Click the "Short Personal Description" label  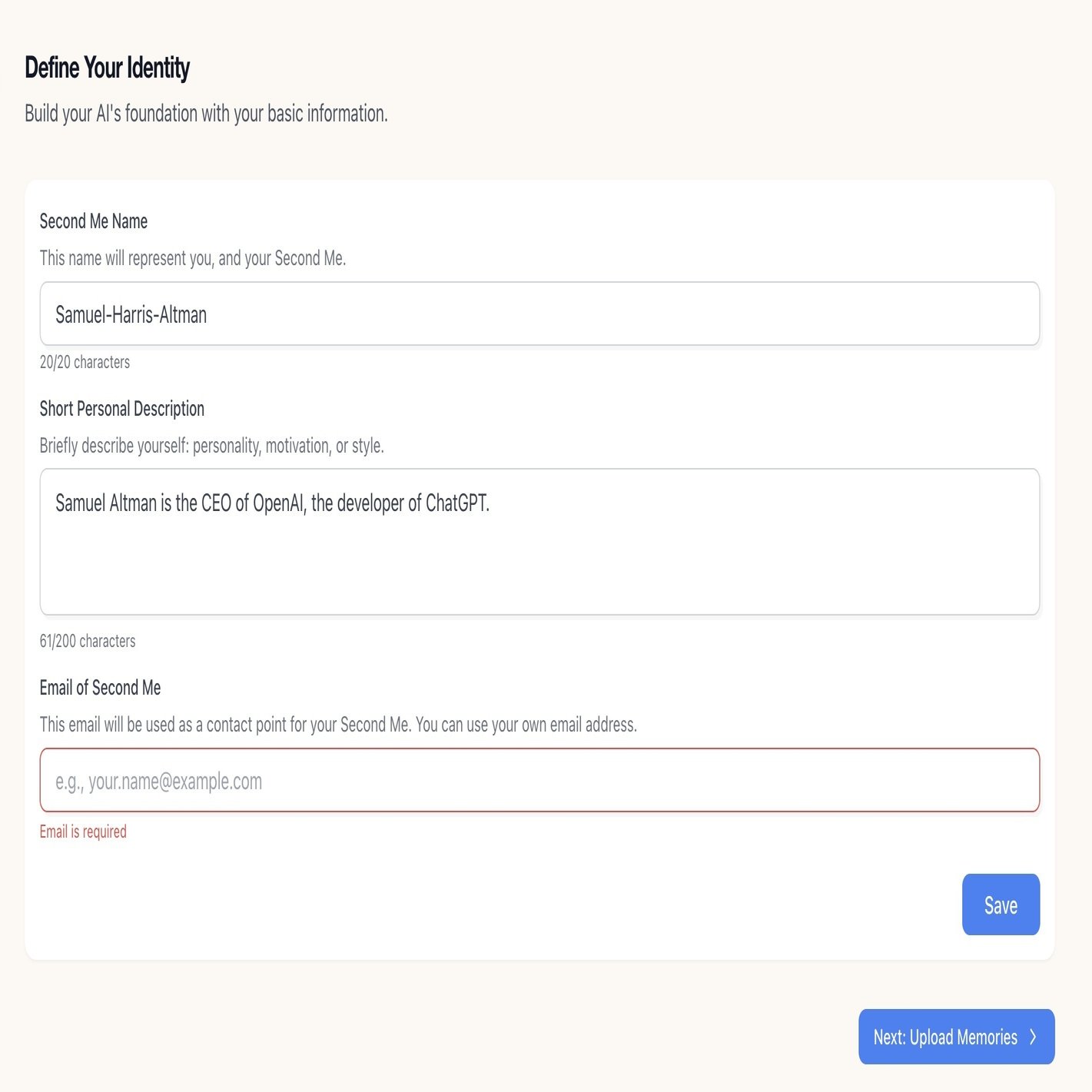click(x=121, y=409)
